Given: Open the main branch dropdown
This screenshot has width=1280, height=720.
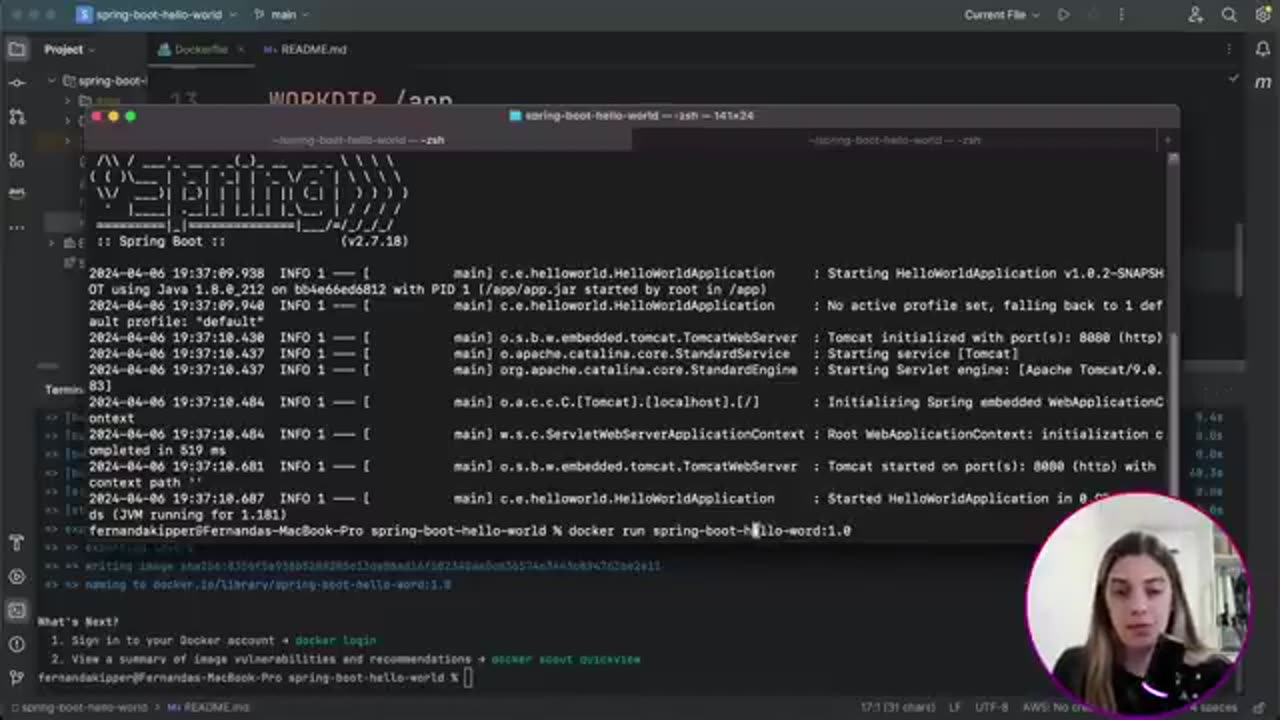Looking at the screenshot, I should tap(282, 15).
